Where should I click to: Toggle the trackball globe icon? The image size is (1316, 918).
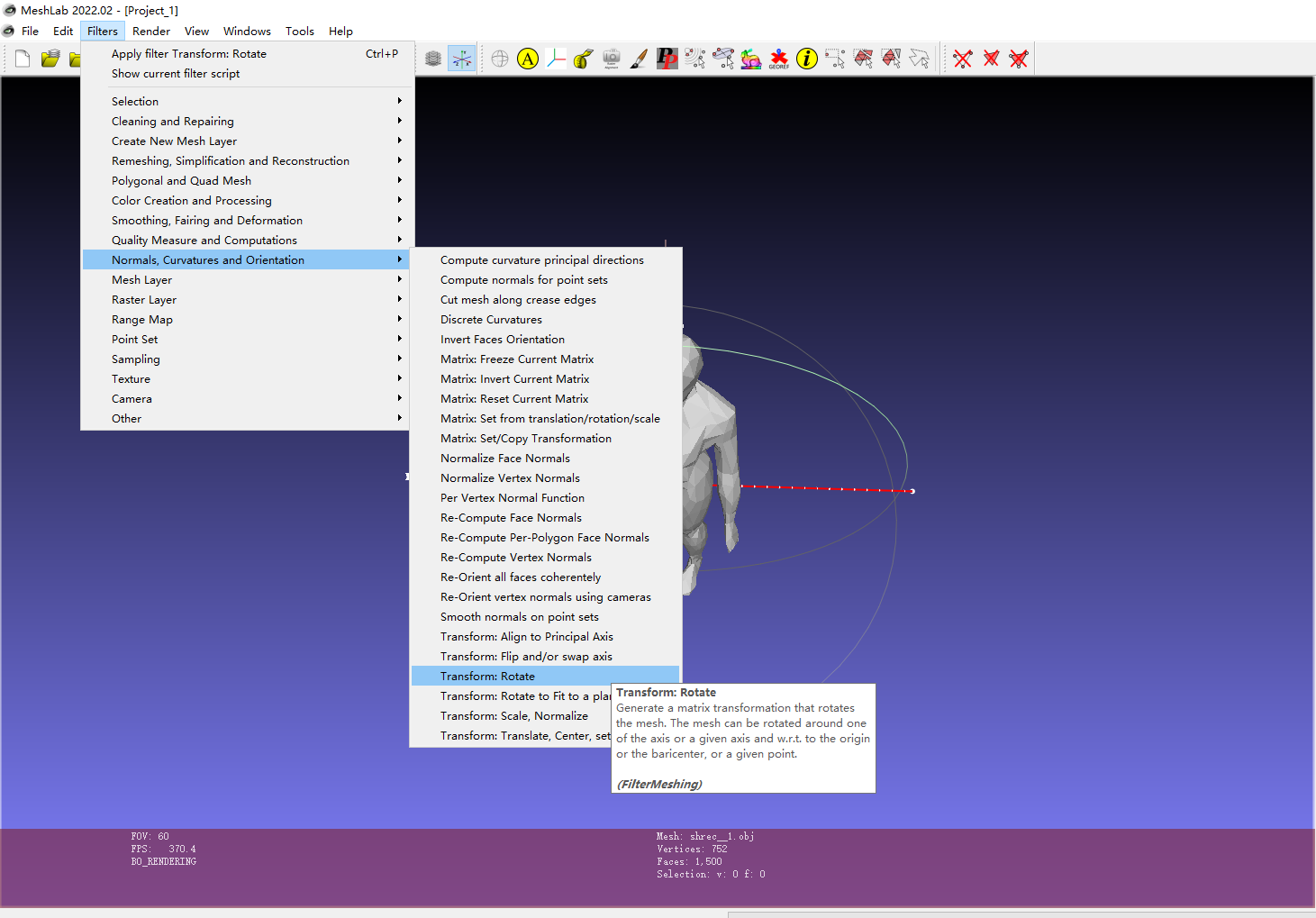(500, 59)
